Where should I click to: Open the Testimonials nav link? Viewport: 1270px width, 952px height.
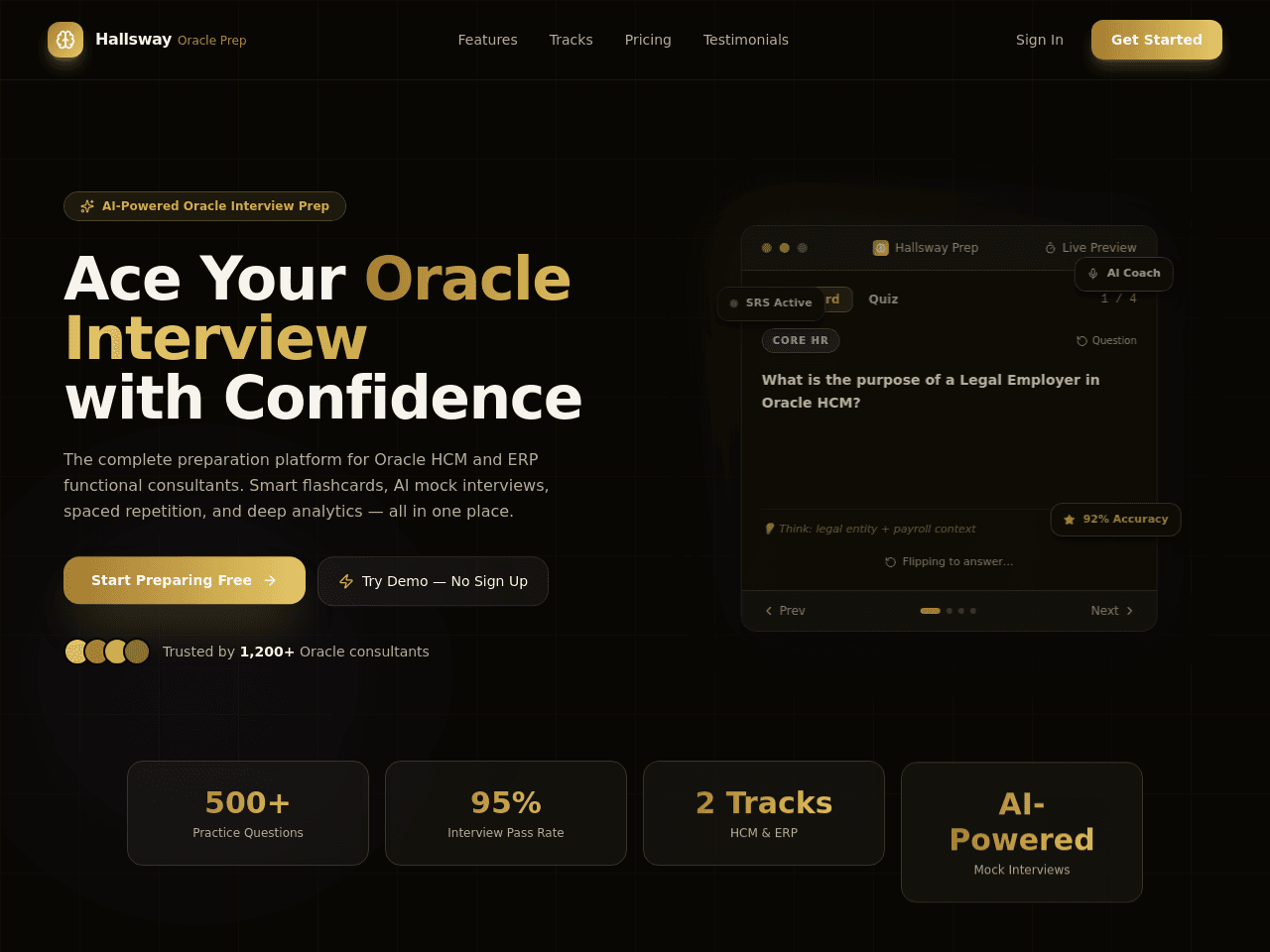746,40
